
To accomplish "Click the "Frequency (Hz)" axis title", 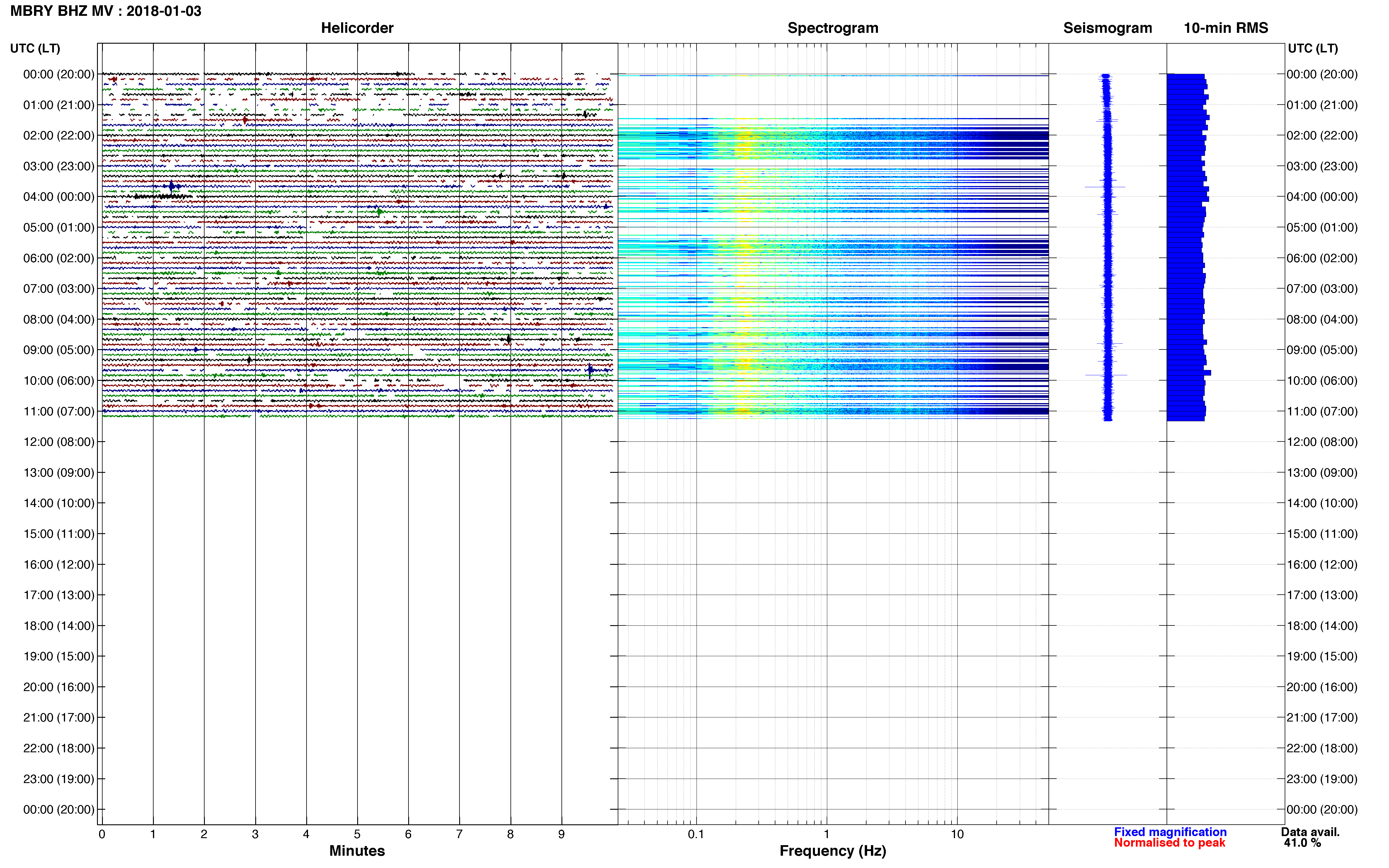I will (833, 851).
